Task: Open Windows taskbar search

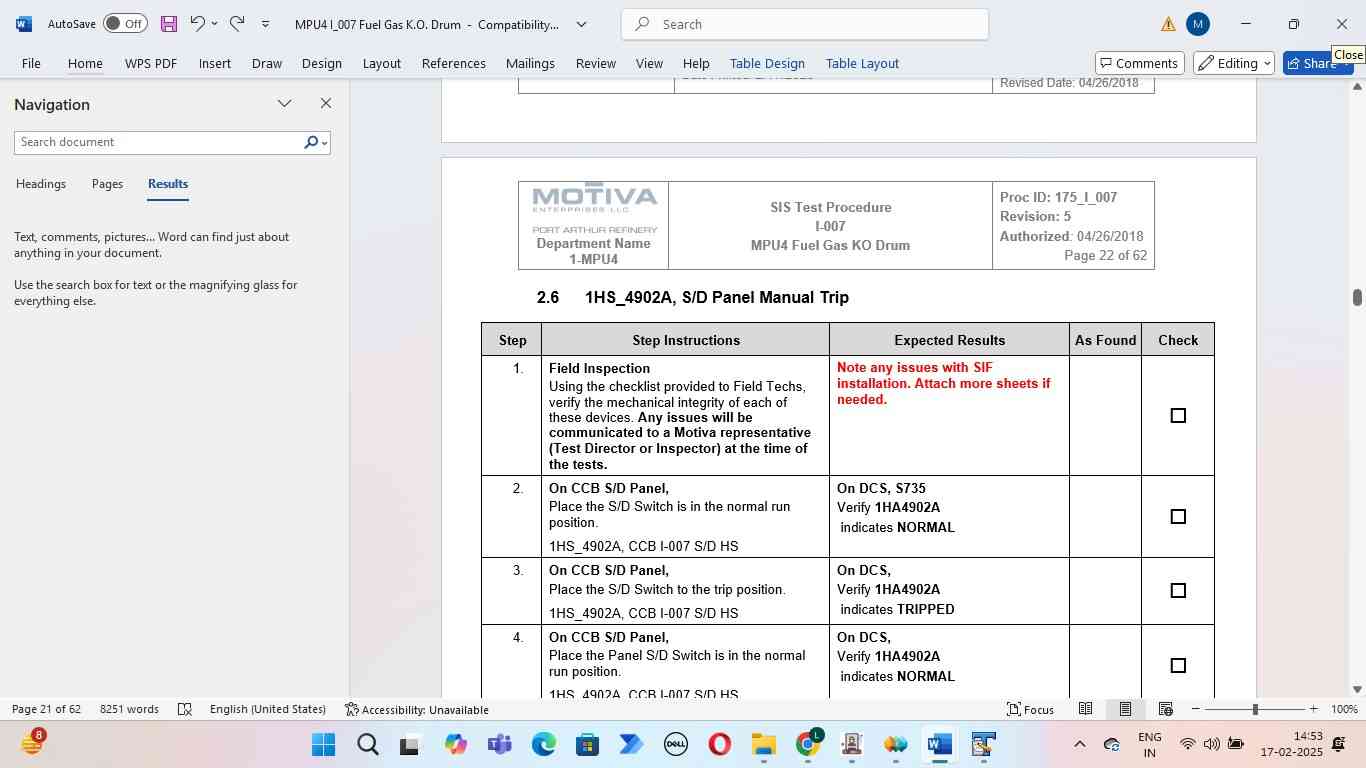Action: [367, 745]
